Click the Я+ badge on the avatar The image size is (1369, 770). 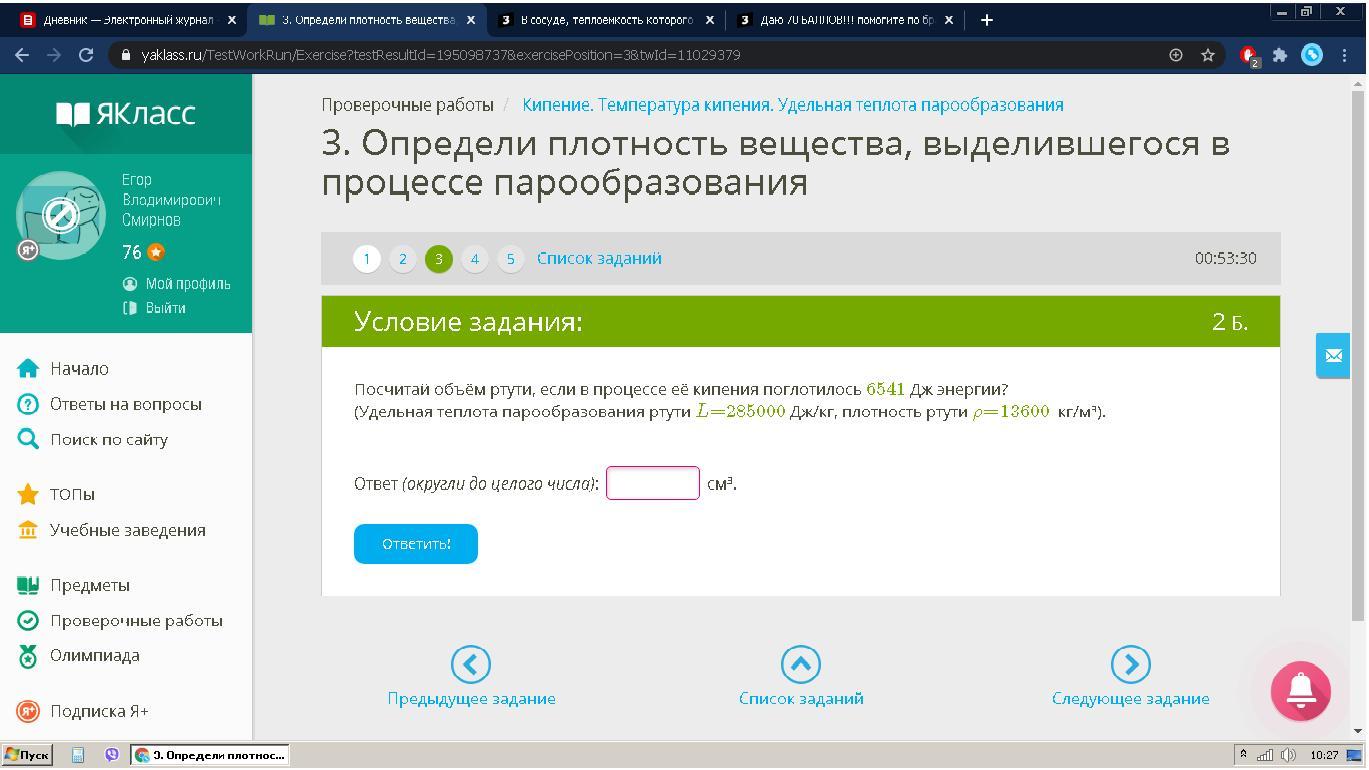[x=28, y=250]
